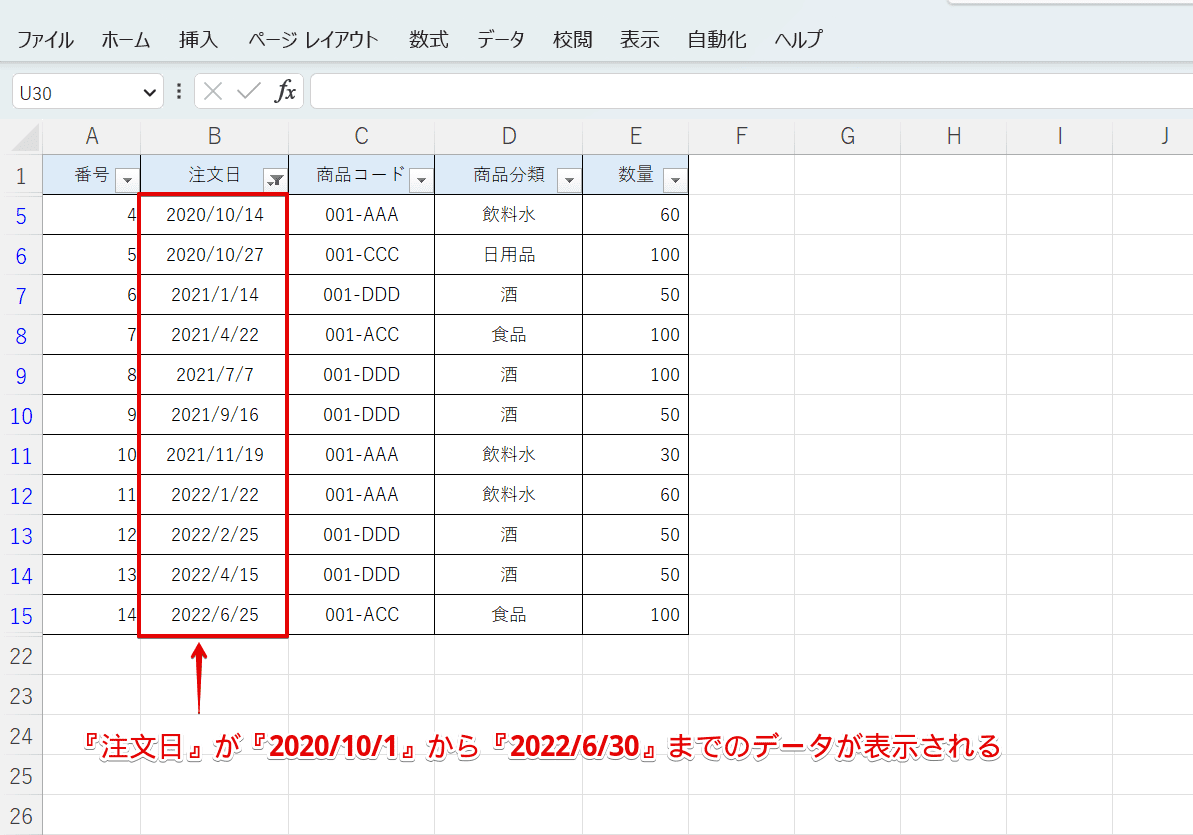
Task: Select column C header
Action: (x=361, y=136)
